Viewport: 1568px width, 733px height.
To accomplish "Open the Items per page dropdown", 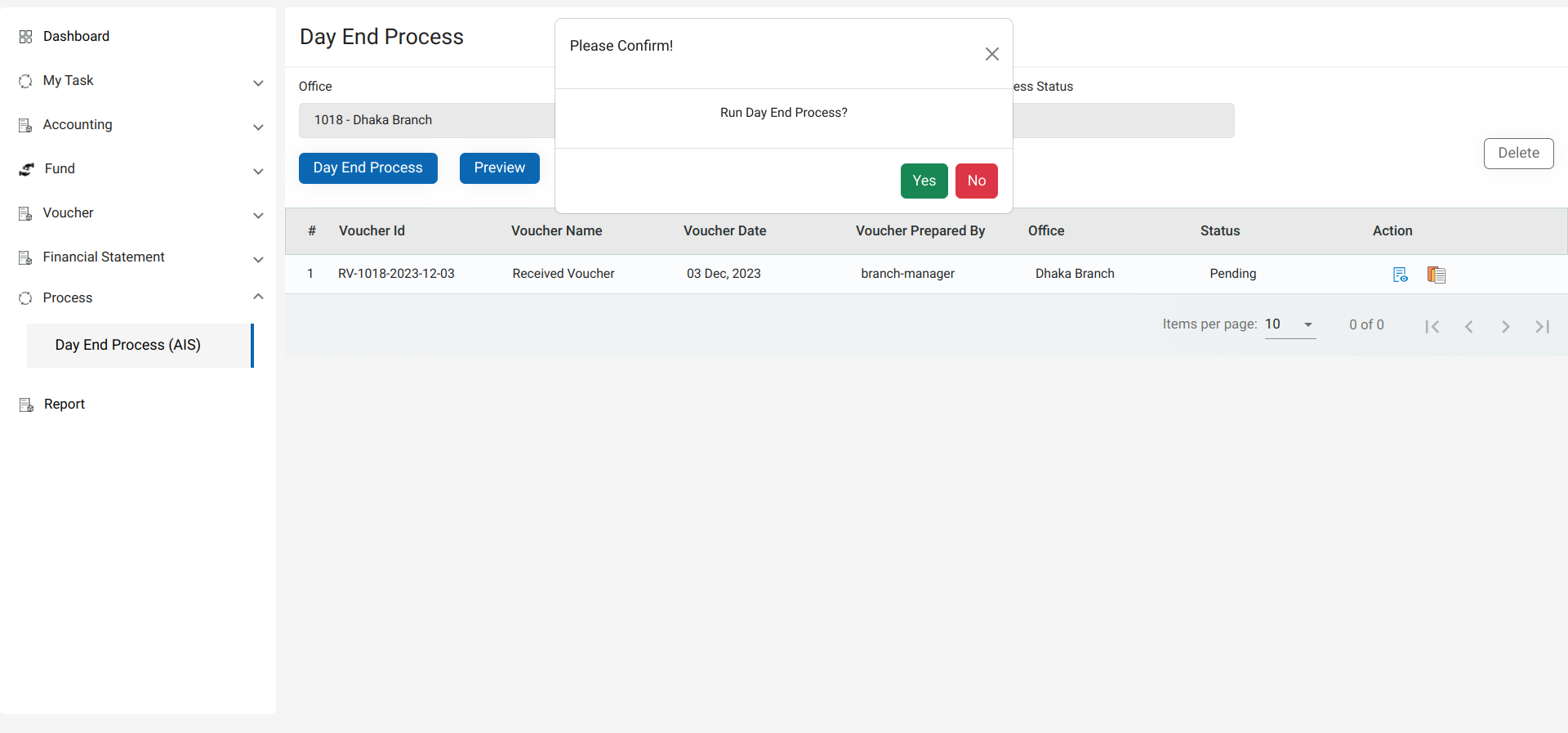I will [1290, 324].
